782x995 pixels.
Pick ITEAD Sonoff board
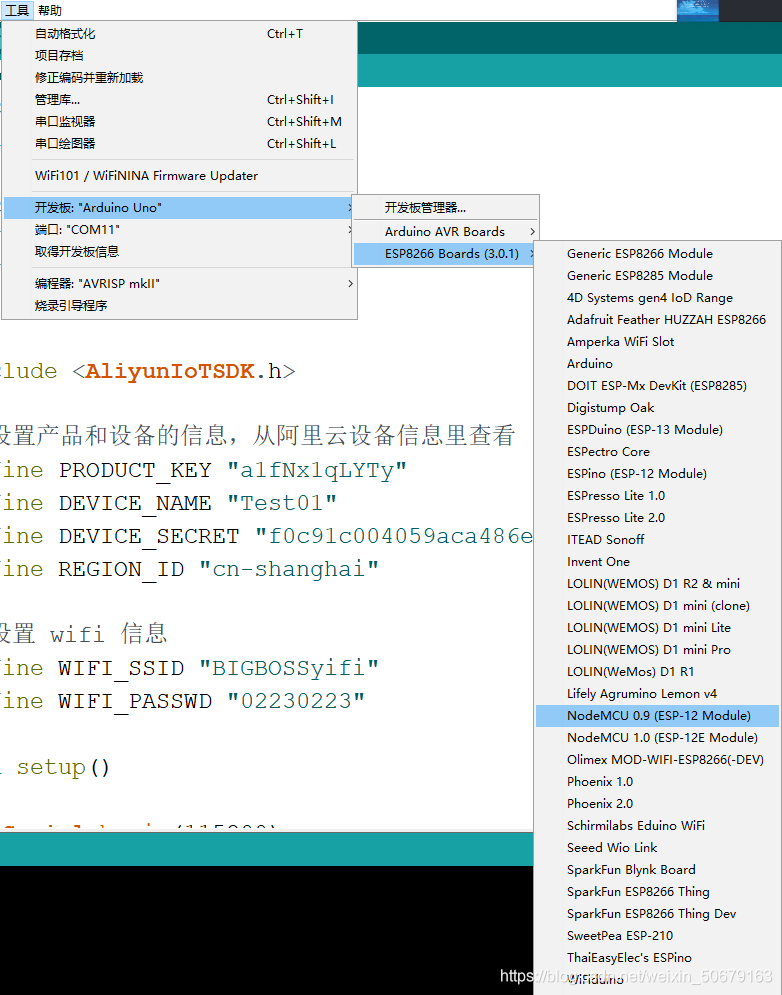658,540
